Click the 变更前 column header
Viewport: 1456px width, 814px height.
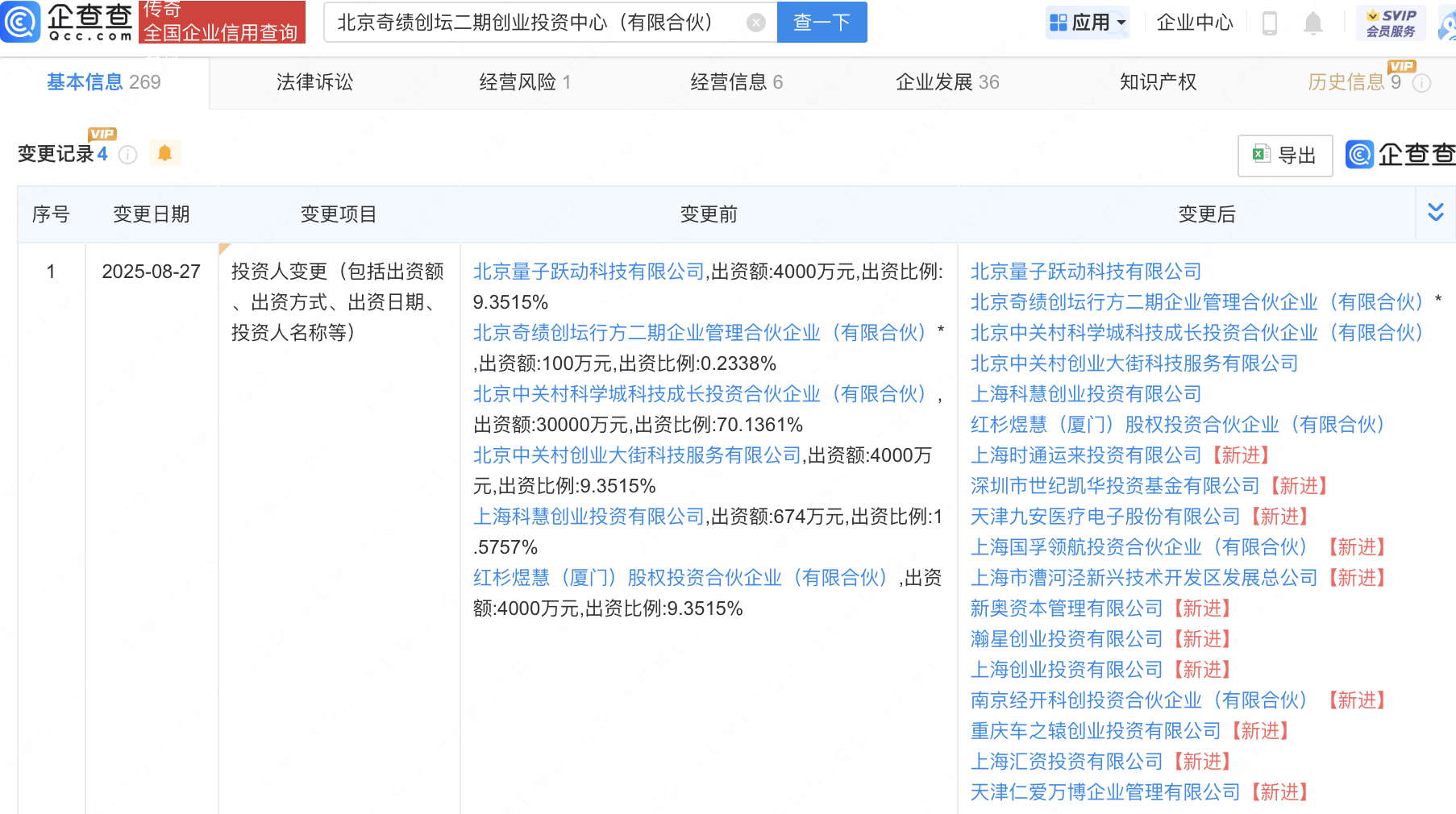709,214
